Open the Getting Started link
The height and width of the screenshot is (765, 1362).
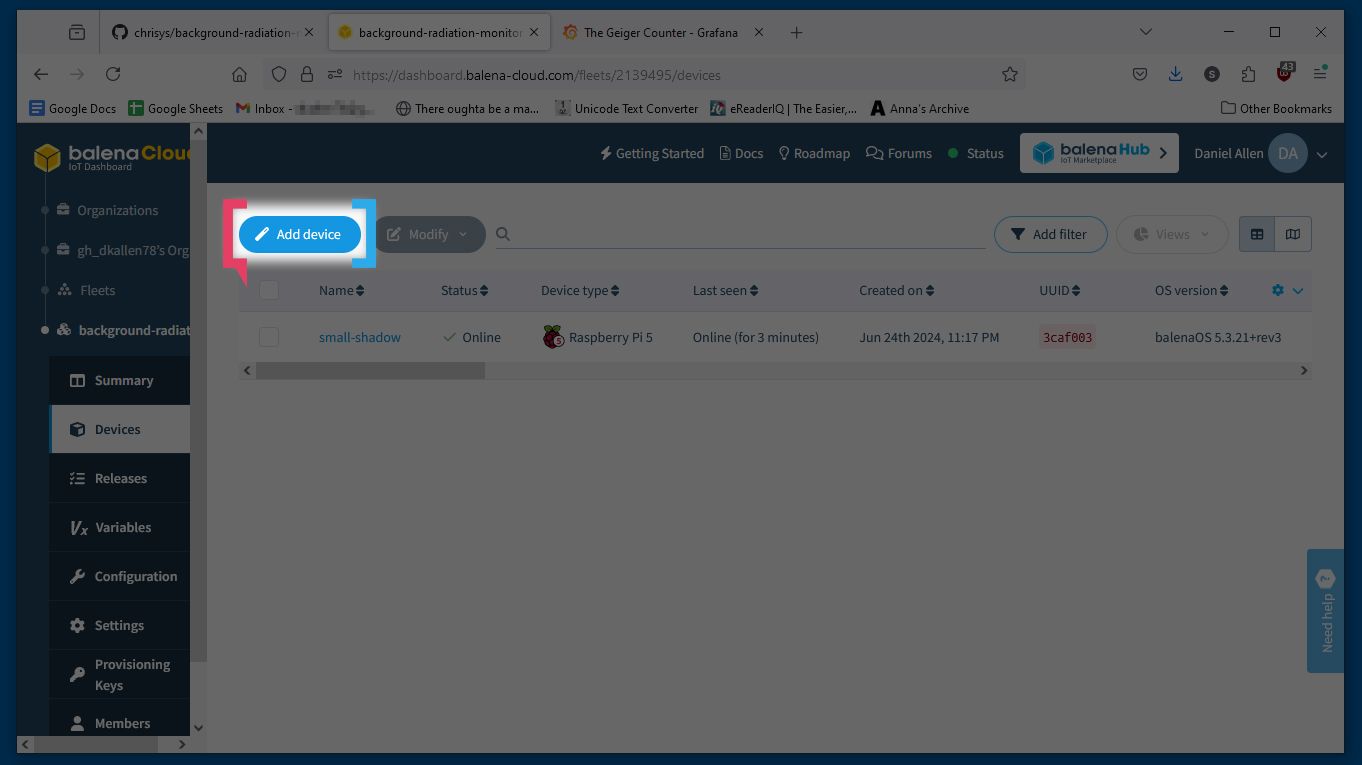tap(652, 153)
